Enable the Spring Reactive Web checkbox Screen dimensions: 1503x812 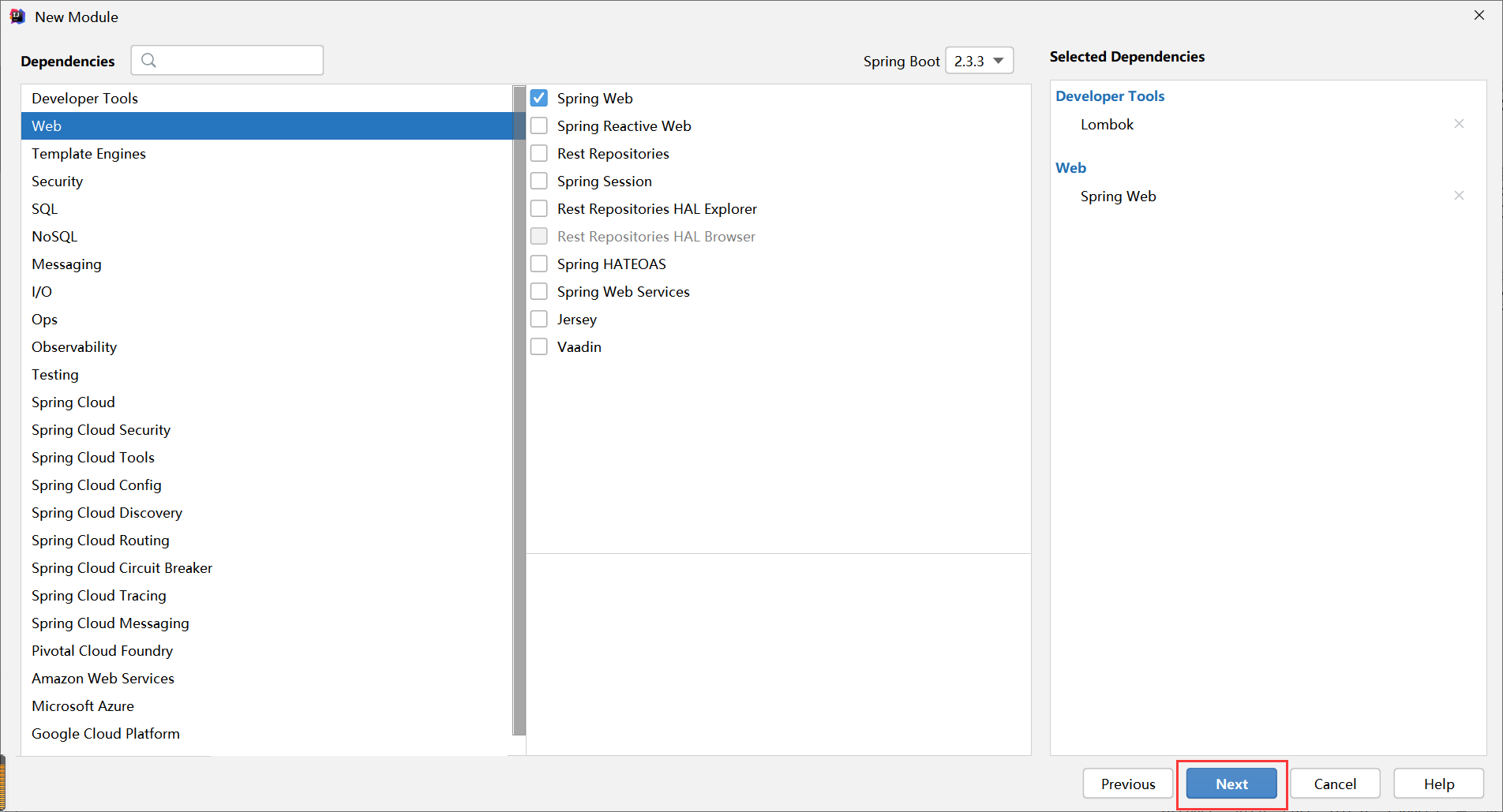click(539, 125)
